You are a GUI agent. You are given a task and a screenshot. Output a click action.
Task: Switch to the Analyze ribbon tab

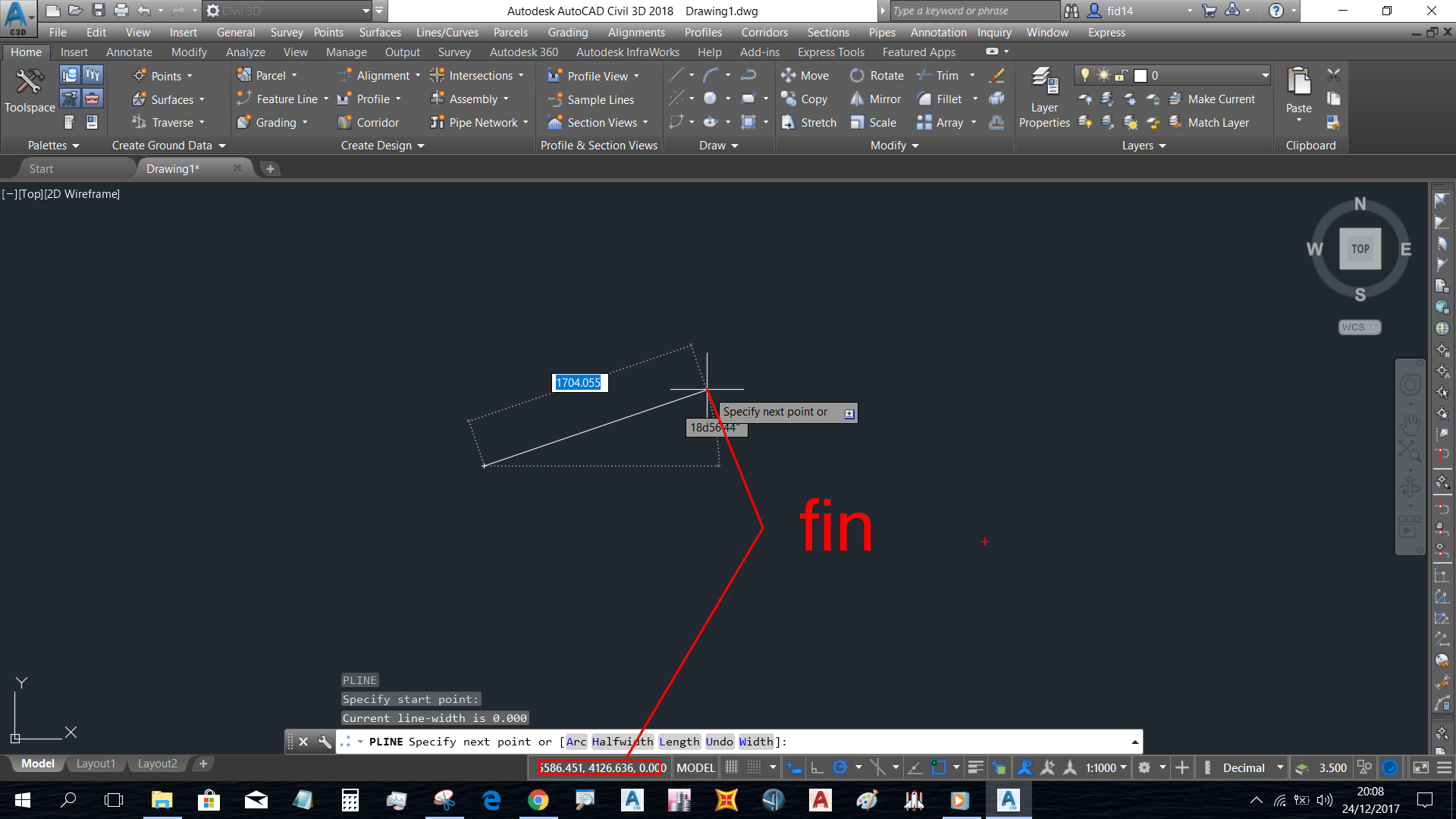point(245,52)
